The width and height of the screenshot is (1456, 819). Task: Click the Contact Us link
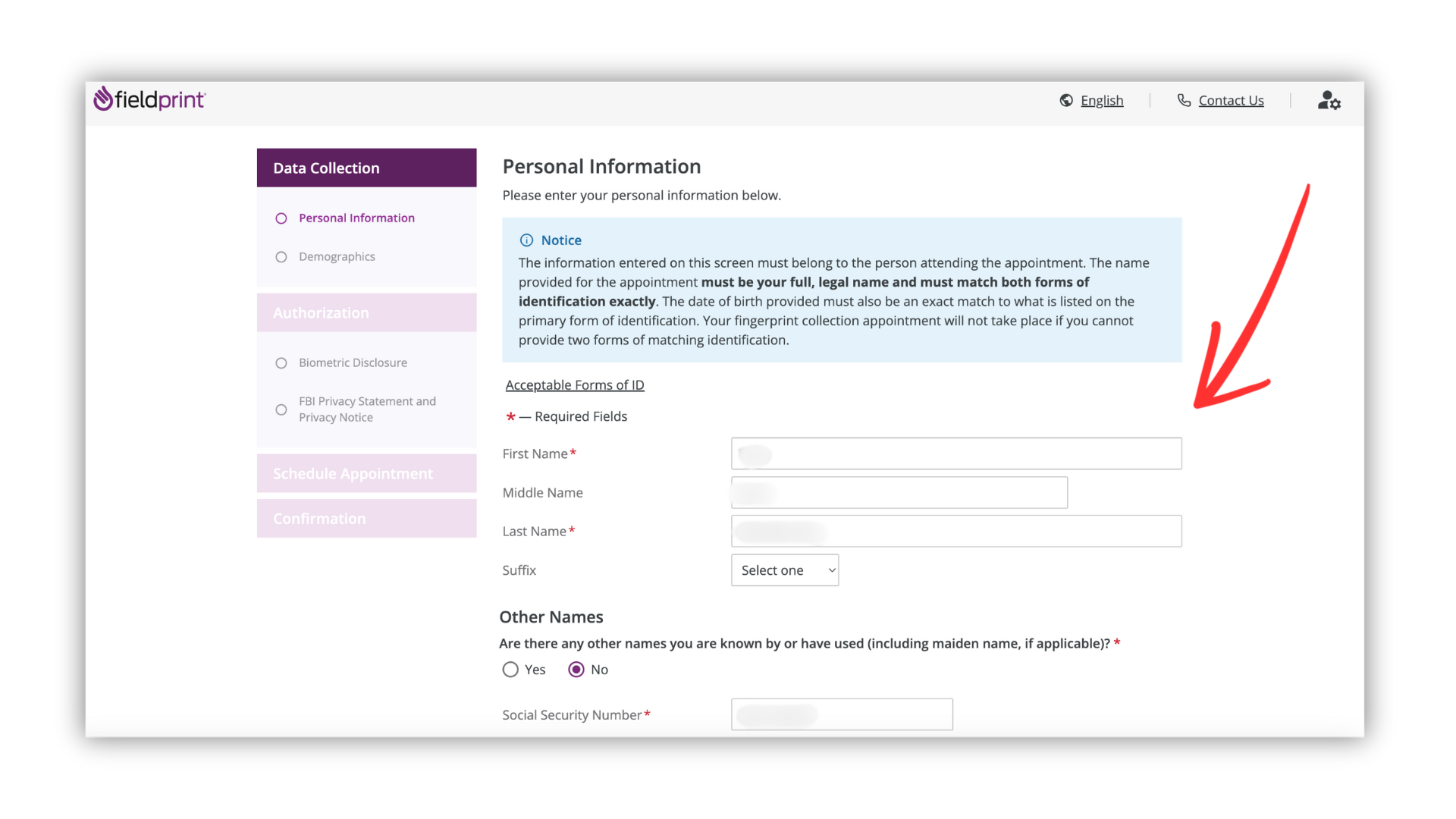(1231, 100)
